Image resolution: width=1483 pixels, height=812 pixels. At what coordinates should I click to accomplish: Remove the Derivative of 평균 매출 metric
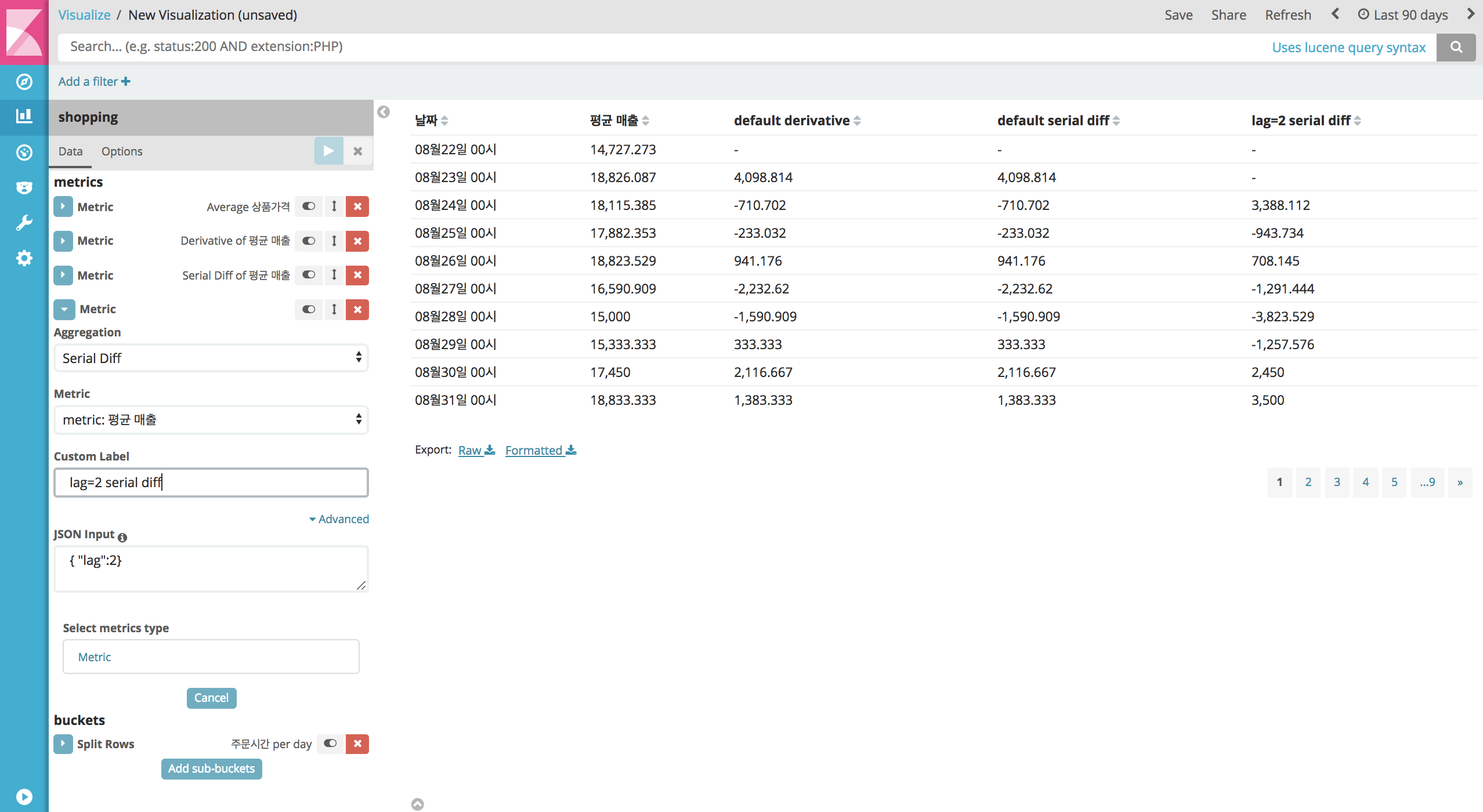(357, 241)
